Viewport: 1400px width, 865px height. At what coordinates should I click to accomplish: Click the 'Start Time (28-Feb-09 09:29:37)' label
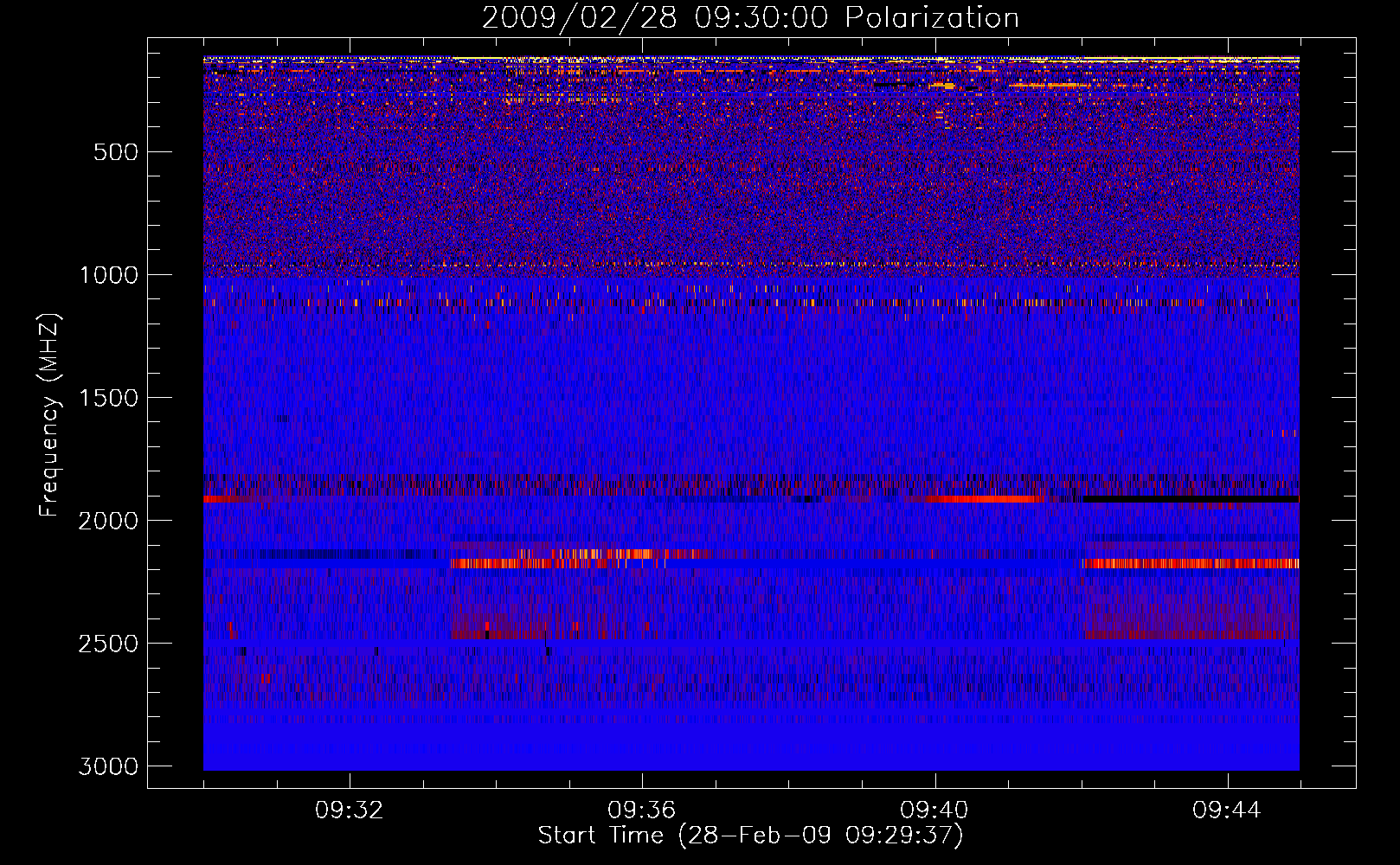coord(750,836)
